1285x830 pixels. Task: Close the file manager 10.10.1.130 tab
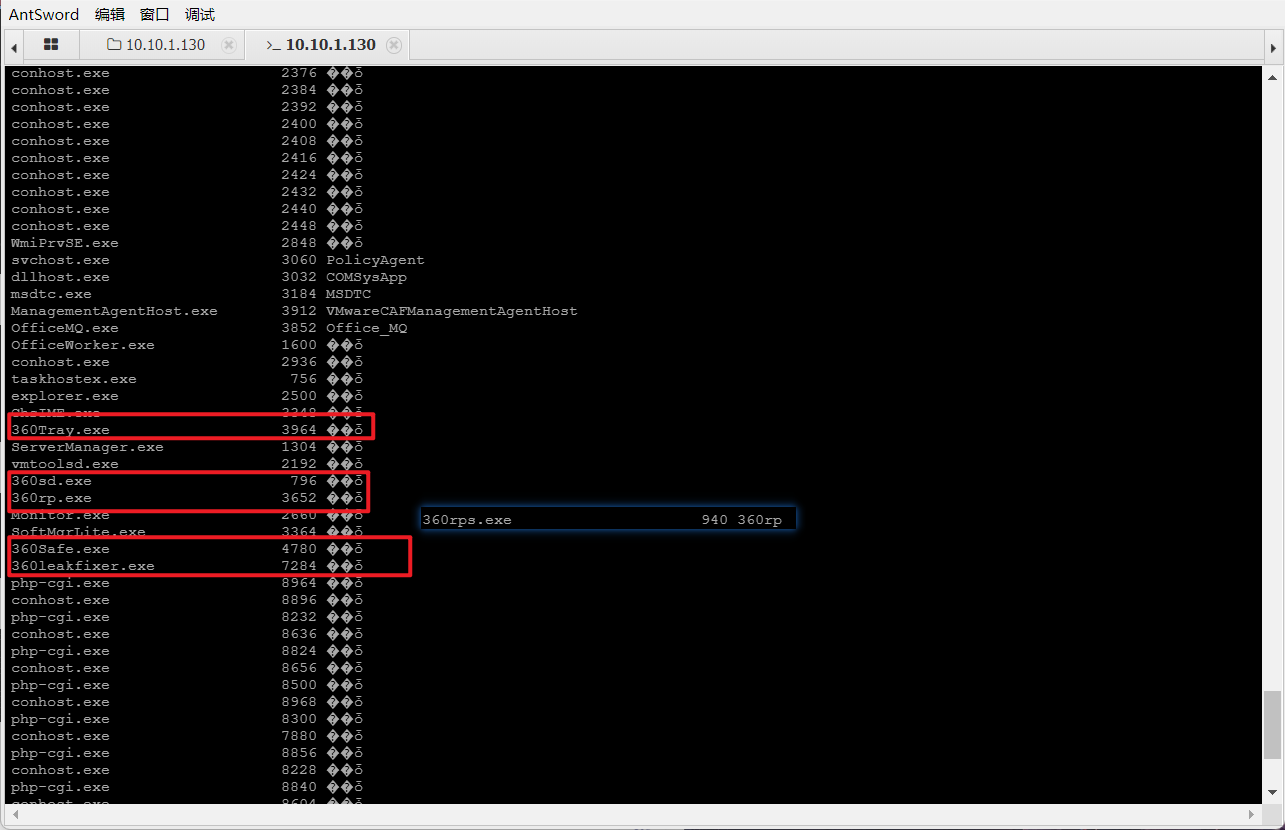point(228,45)
